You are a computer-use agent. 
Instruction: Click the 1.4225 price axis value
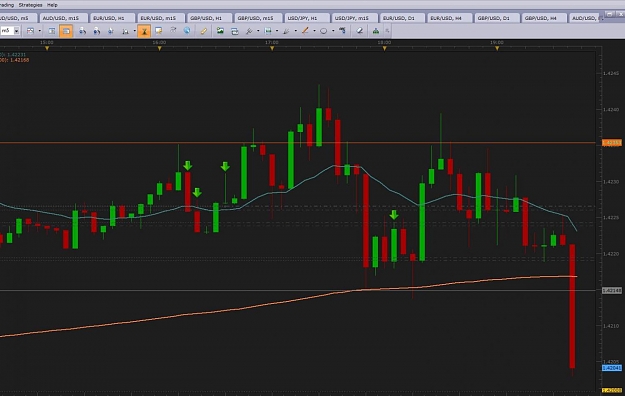[611, 218]
